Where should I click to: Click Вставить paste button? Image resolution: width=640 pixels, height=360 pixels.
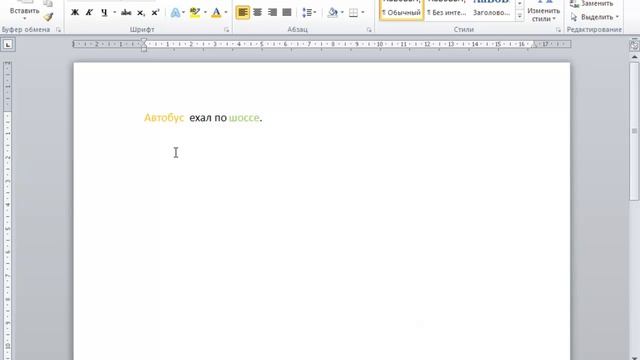click(x=24, y=10)
